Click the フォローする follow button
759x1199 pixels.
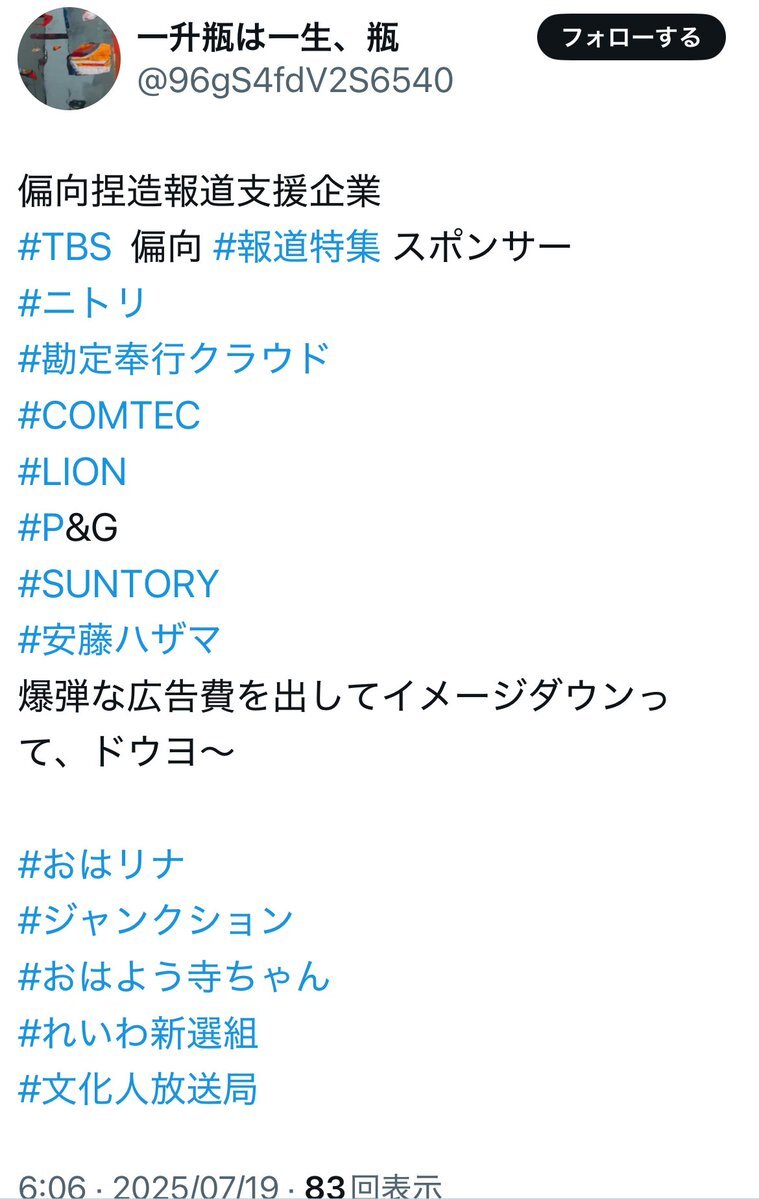click(631, 37)
